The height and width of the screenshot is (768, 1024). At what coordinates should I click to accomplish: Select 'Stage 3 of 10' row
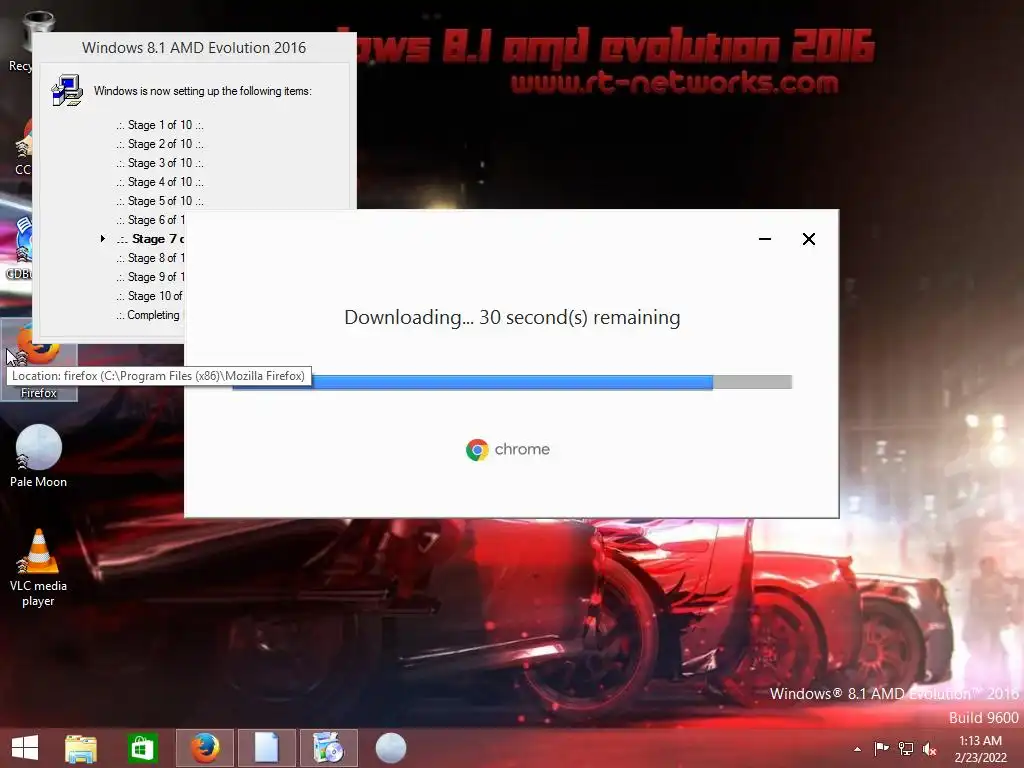(x=160, y=163)
